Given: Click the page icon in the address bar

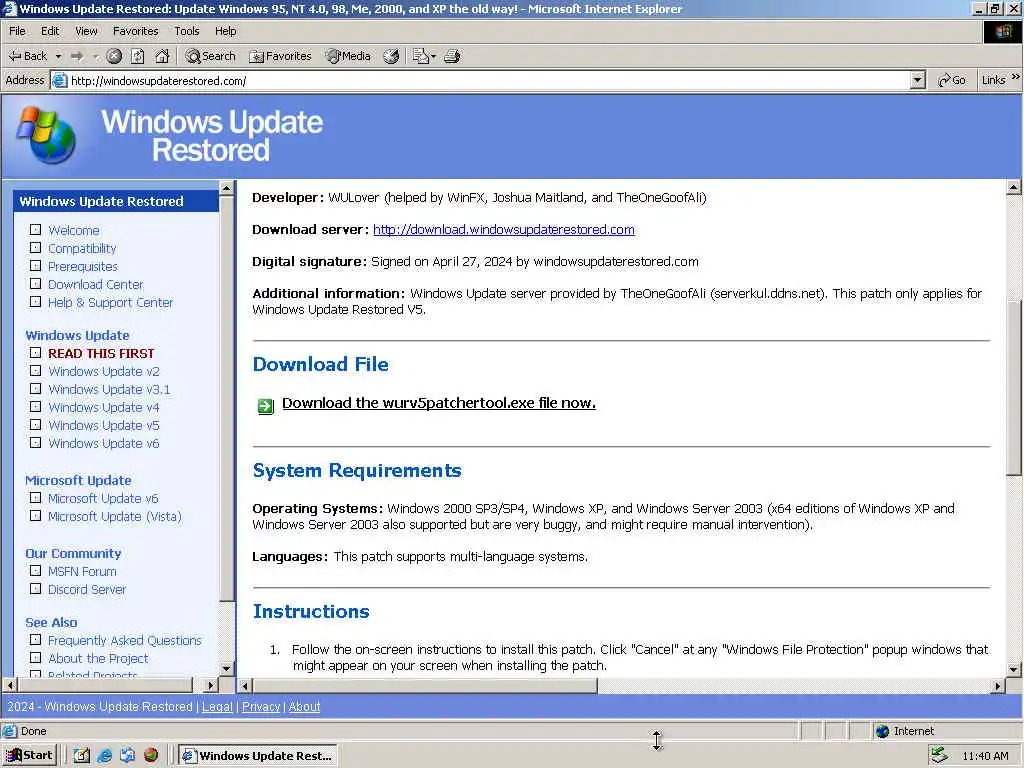Looking at the screenshot, I should click(x=59, y=80).
